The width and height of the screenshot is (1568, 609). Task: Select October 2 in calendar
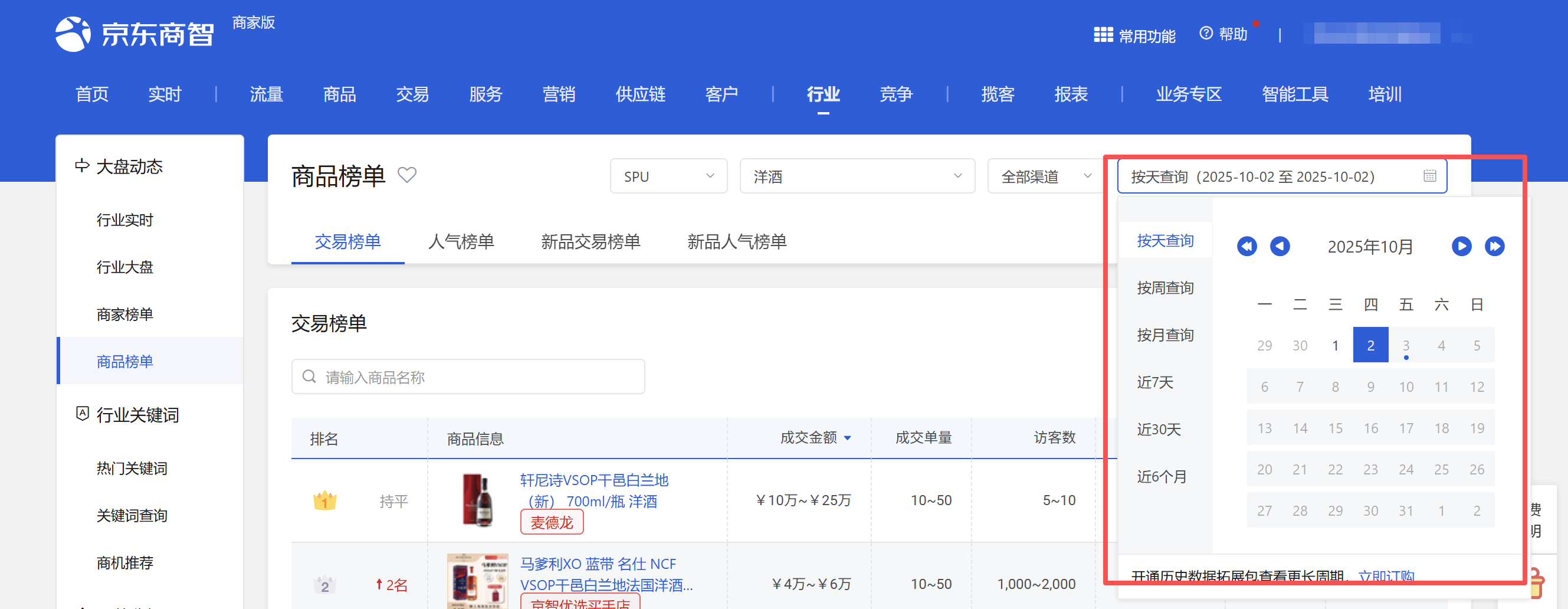pos(1370,345)
